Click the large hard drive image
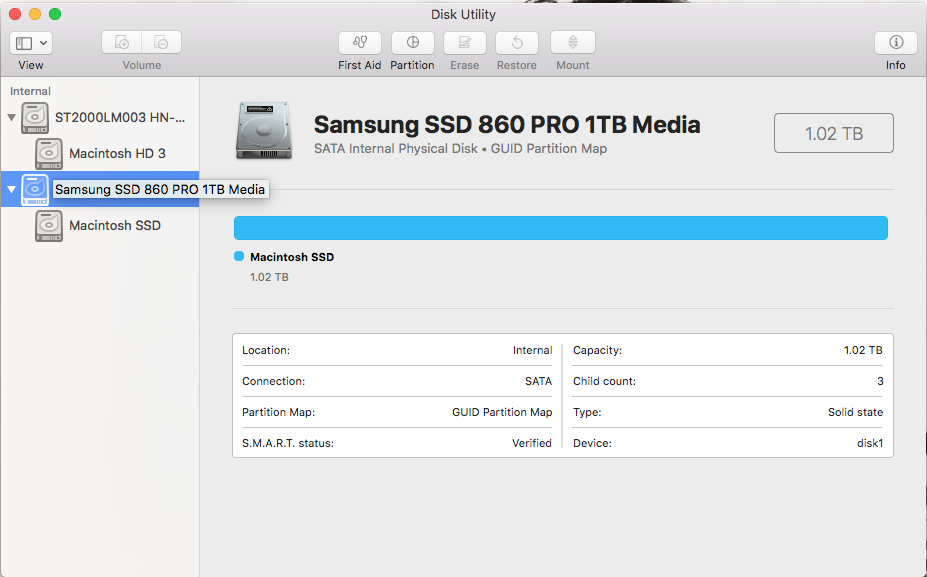 tap(264, 130)
